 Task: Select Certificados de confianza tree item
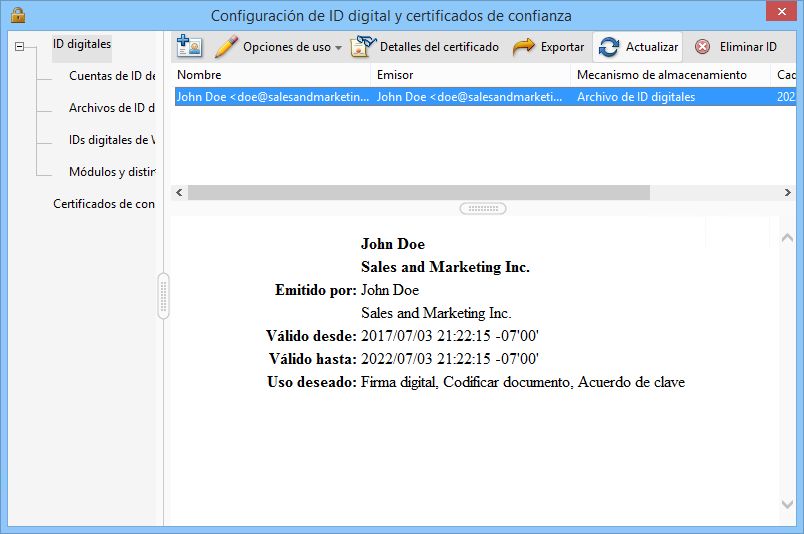pyautogui.click(x=104, y=204)
